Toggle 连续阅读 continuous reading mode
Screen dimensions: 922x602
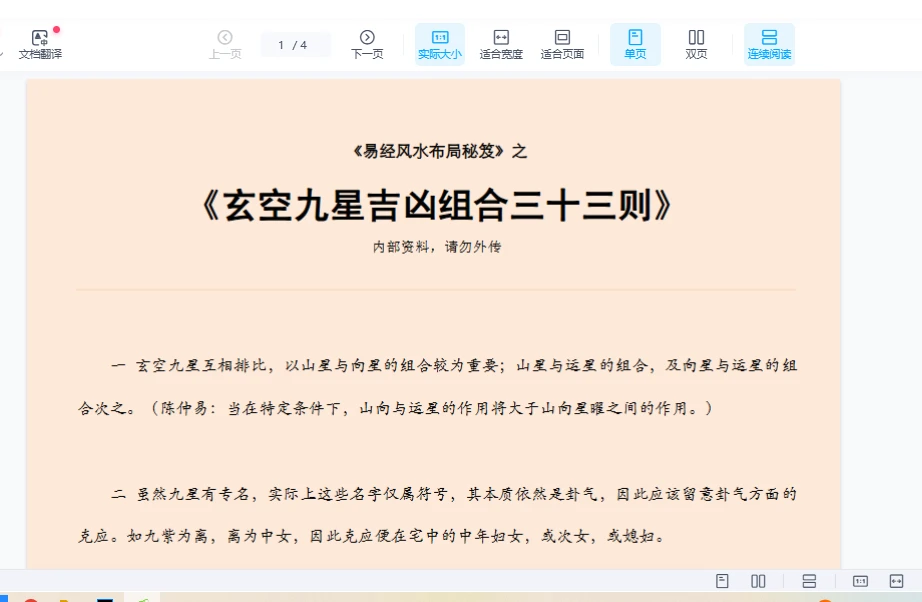tap(770, 43)
